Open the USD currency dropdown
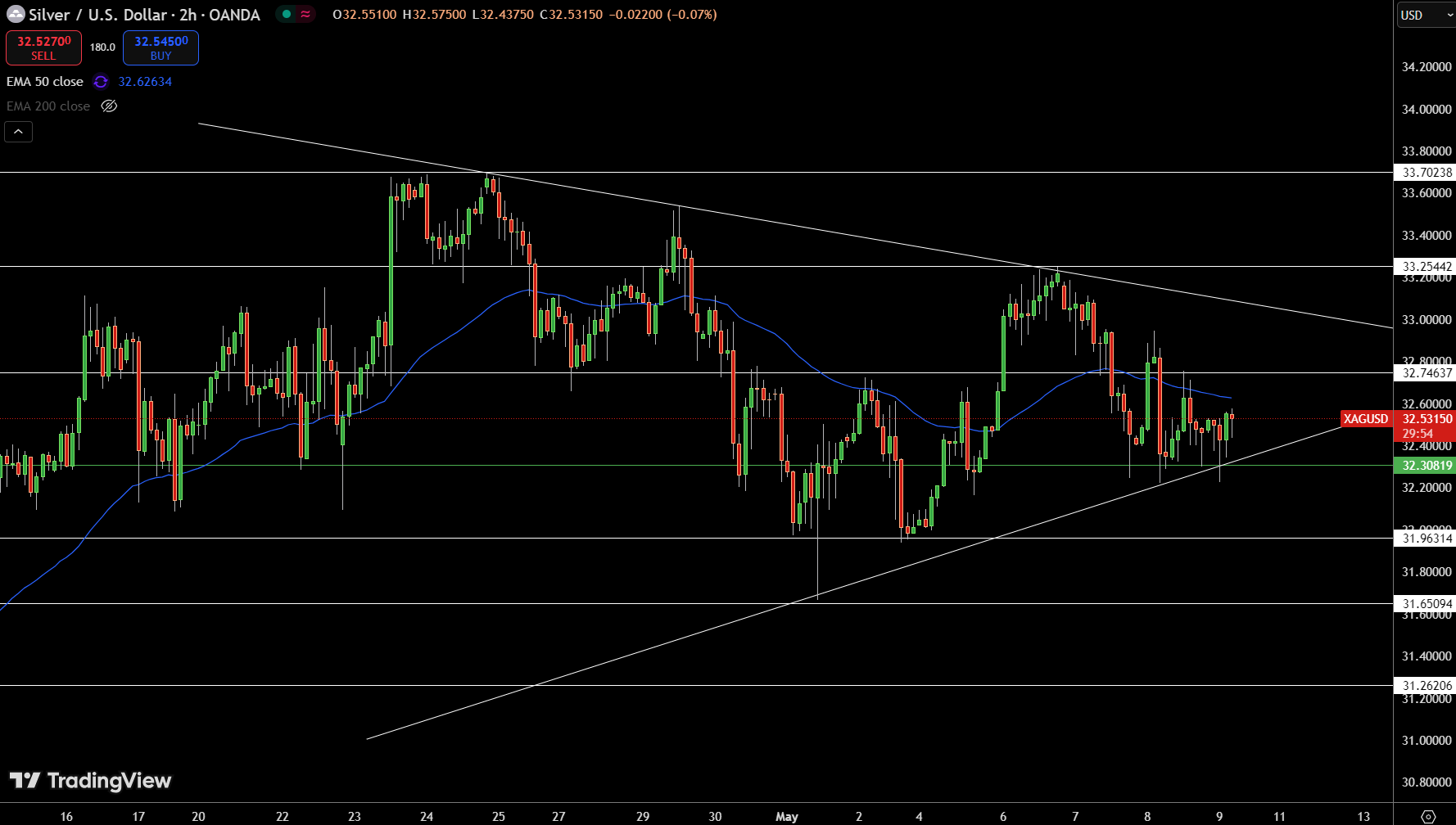Screen dimensions: 1456x825 (1426, 15)
